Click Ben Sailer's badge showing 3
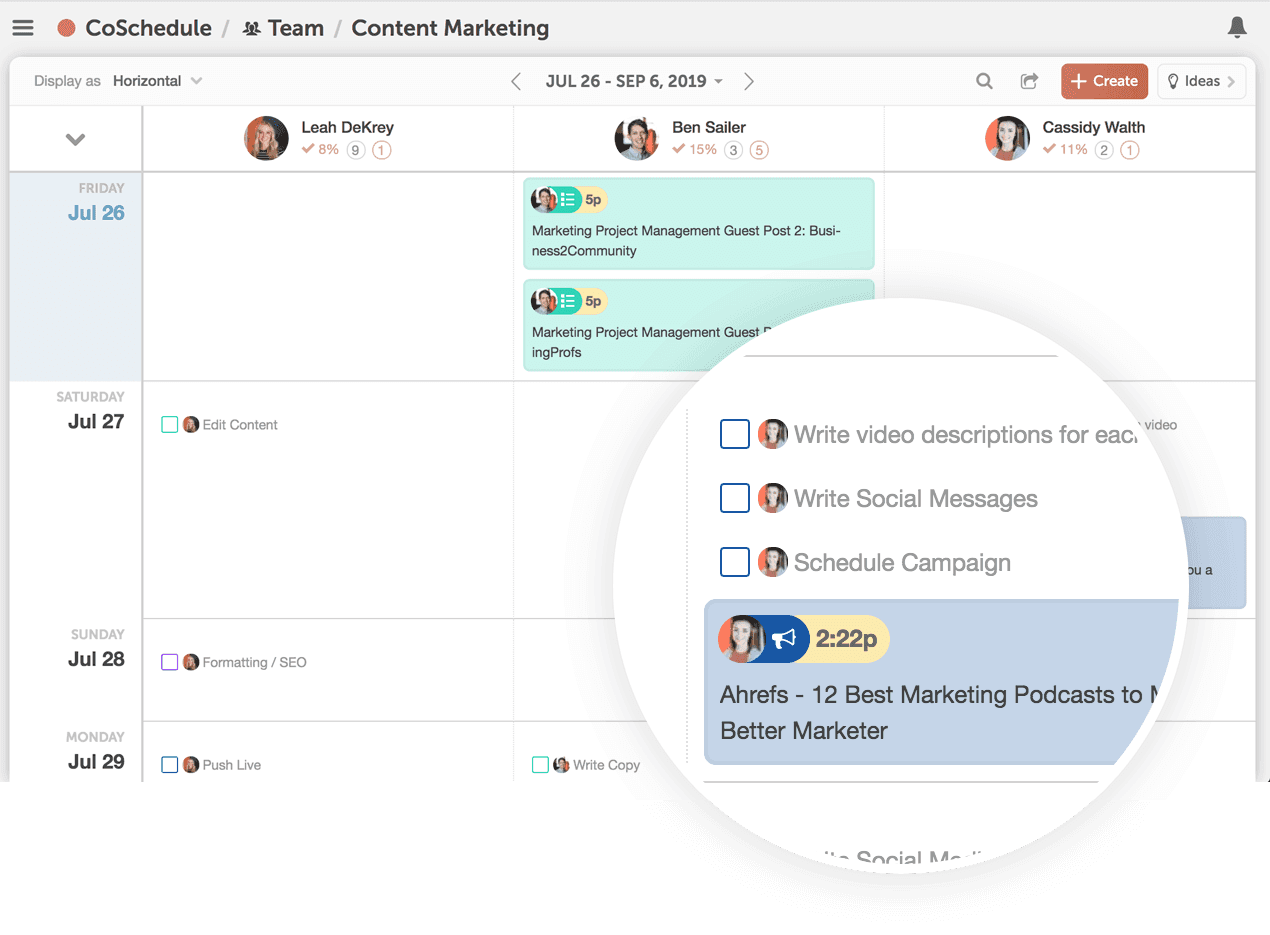1270x935 pixels. (734, 150)
